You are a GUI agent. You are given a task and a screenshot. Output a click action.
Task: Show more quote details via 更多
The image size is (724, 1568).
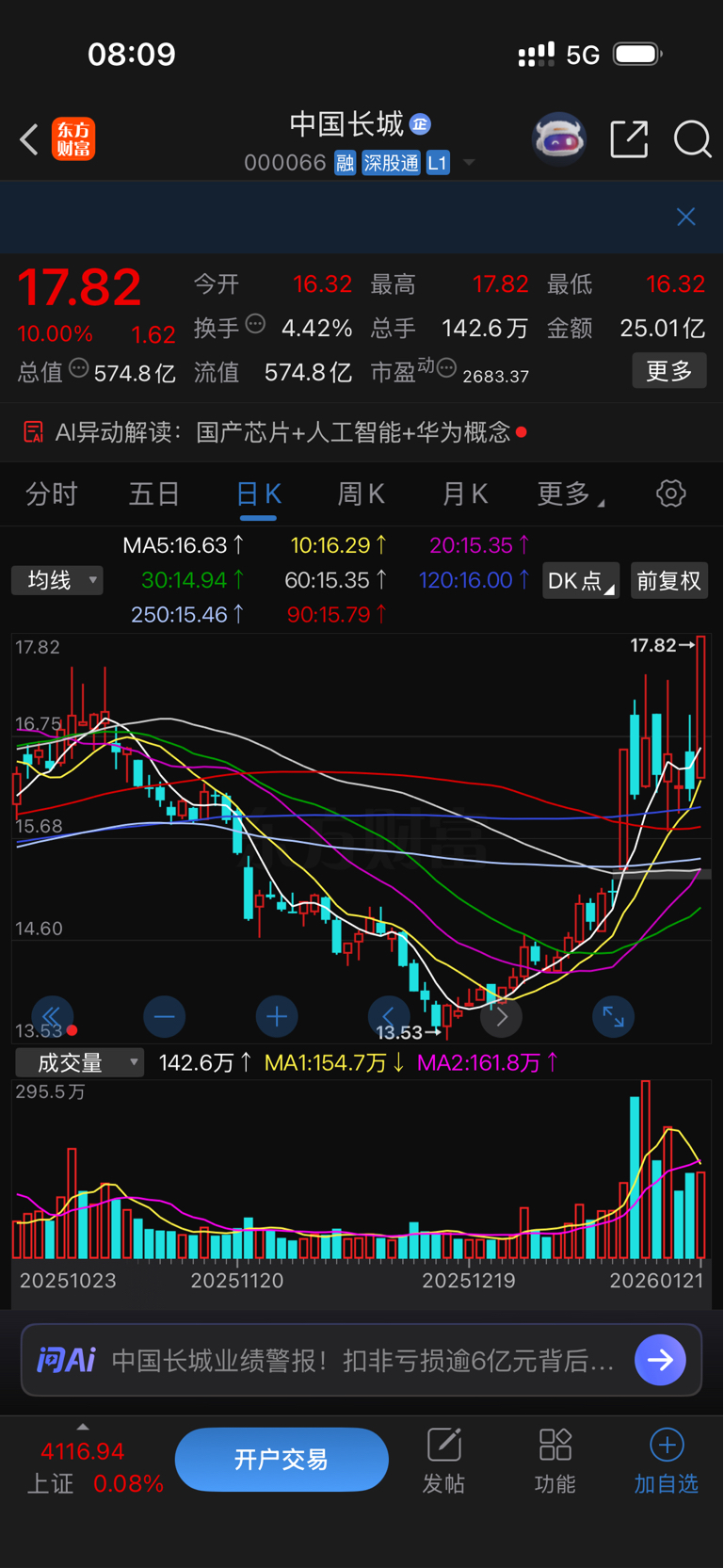[x=669, y=371]
